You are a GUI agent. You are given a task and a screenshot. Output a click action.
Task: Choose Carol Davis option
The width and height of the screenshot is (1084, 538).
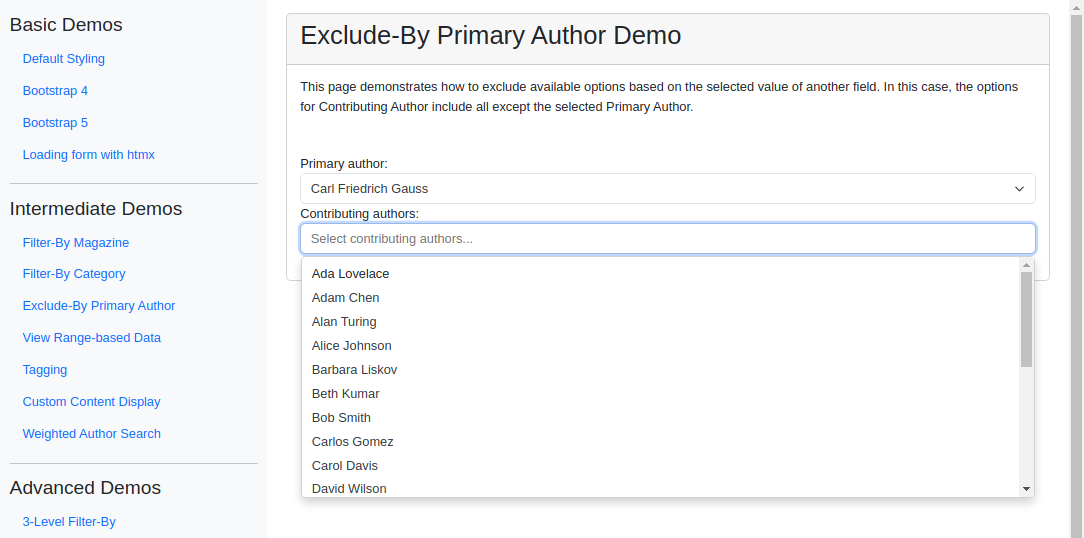click(x=661, y=465)
